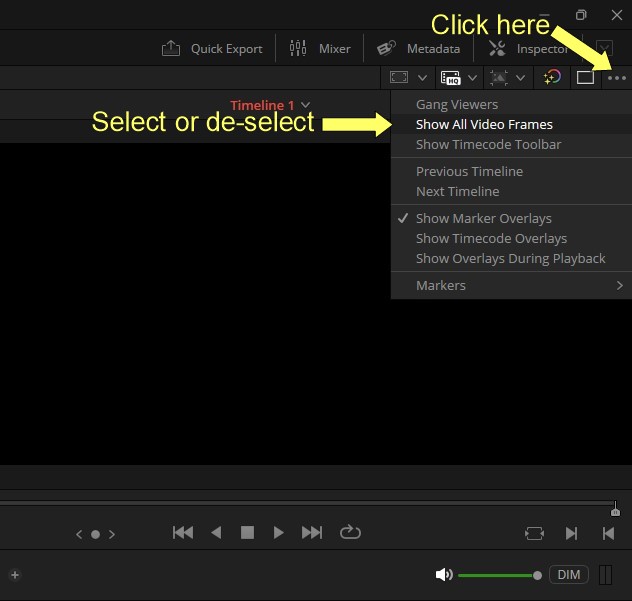Click the next keyframe arrow
Screen dimensions: 632x601
112,534
